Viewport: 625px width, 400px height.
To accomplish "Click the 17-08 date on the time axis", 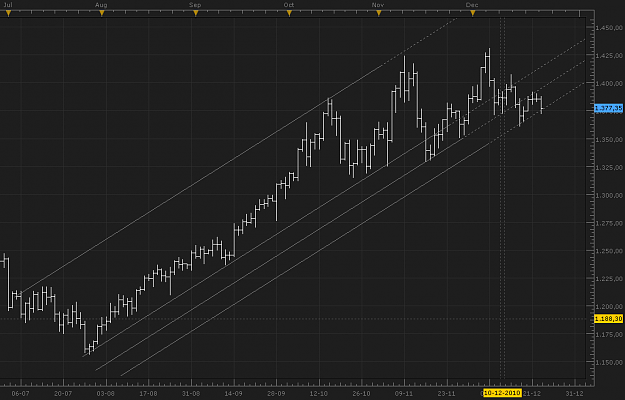I will [x=148, y=394].
